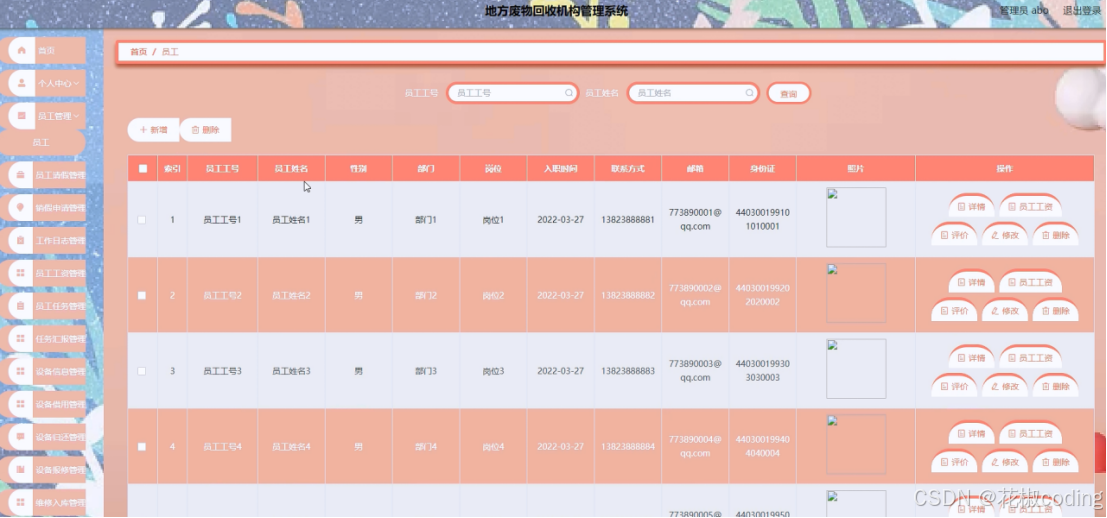This screenshot has height=518, width=1107.
Task: Click the 管理员 abo account label
Action: click(x=1024, y=11)
